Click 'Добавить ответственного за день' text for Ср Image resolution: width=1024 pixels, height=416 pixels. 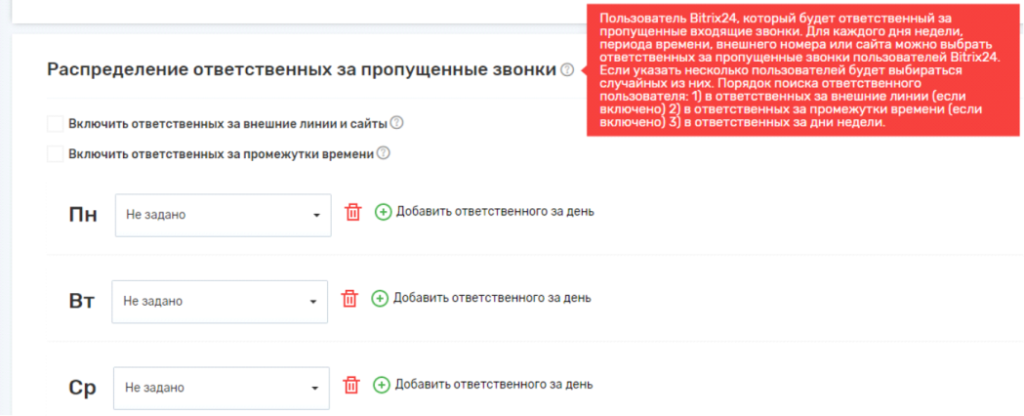point(495,385)
